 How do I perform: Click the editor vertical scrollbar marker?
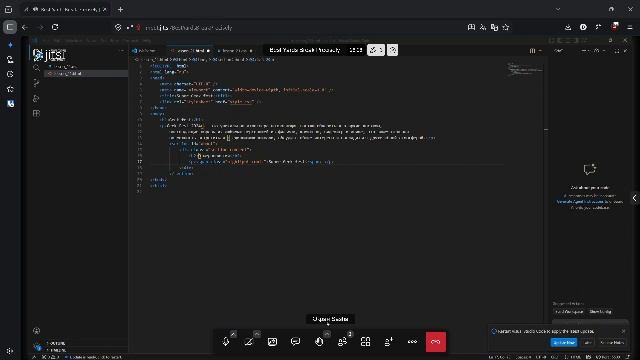546,129
